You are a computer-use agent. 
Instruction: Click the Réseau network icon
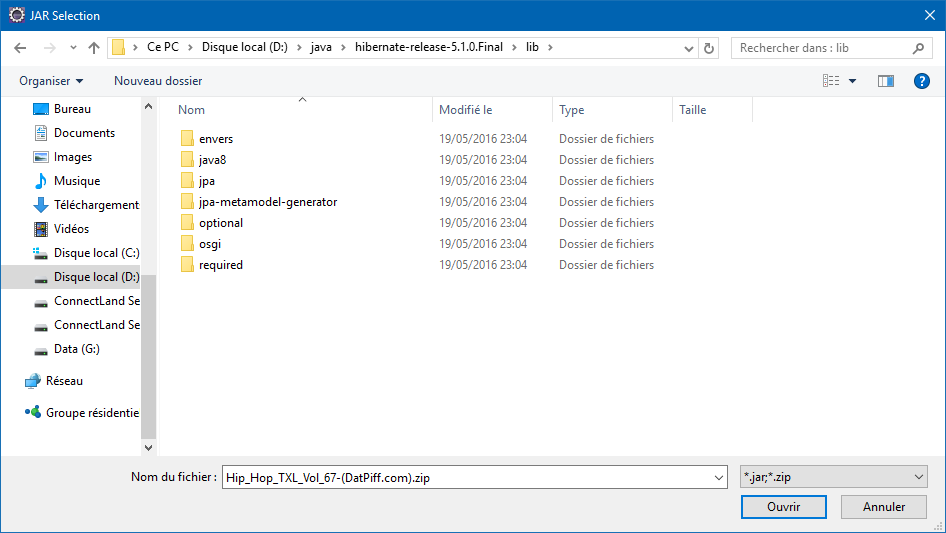(33, 381)
